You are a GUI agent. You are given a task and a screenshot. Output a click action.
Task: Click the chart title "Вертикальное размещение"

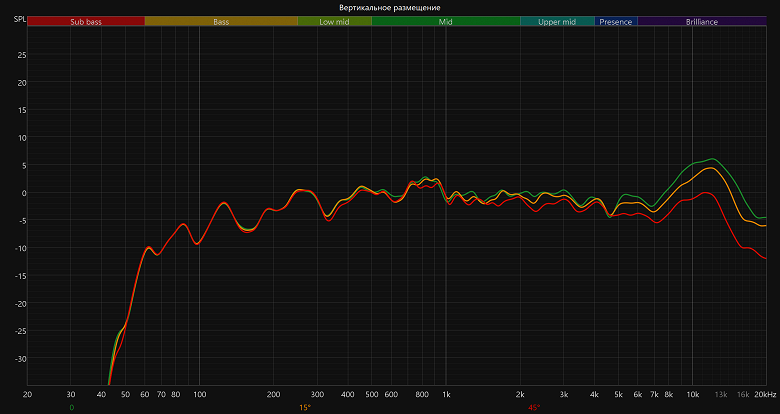[390, 7]
